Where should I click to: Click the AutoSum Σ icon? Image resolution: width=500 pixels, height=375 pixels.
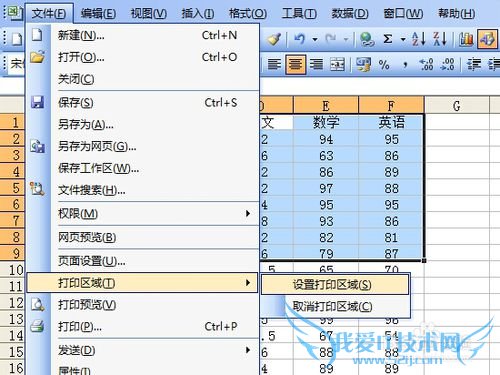click(388, 39)
